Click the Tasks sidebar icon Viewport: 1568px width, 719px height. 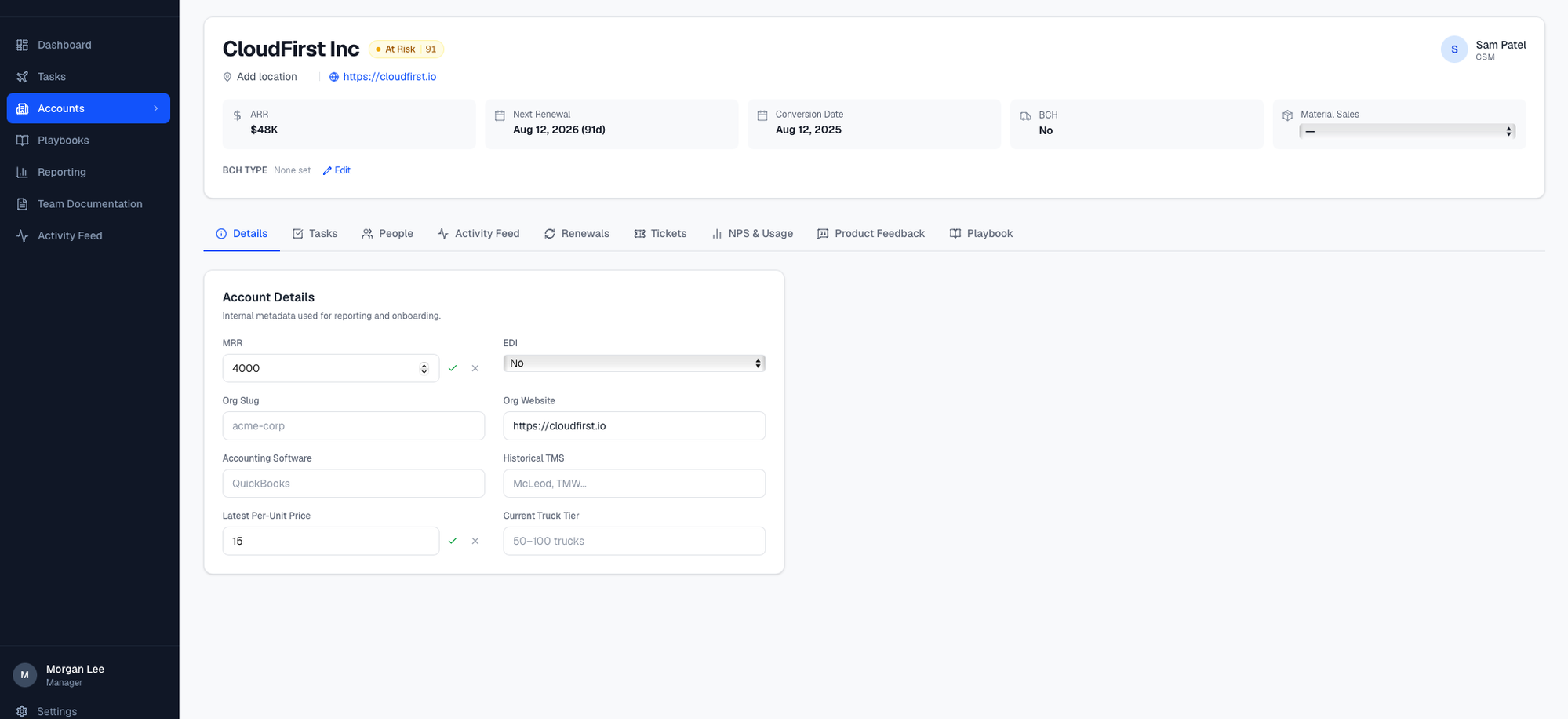pos(23,76)
